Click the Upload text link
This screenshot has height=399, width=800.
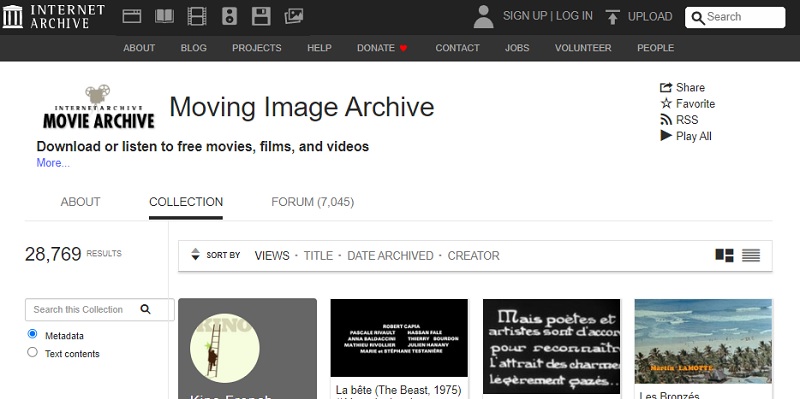click(x=649, y=16)
